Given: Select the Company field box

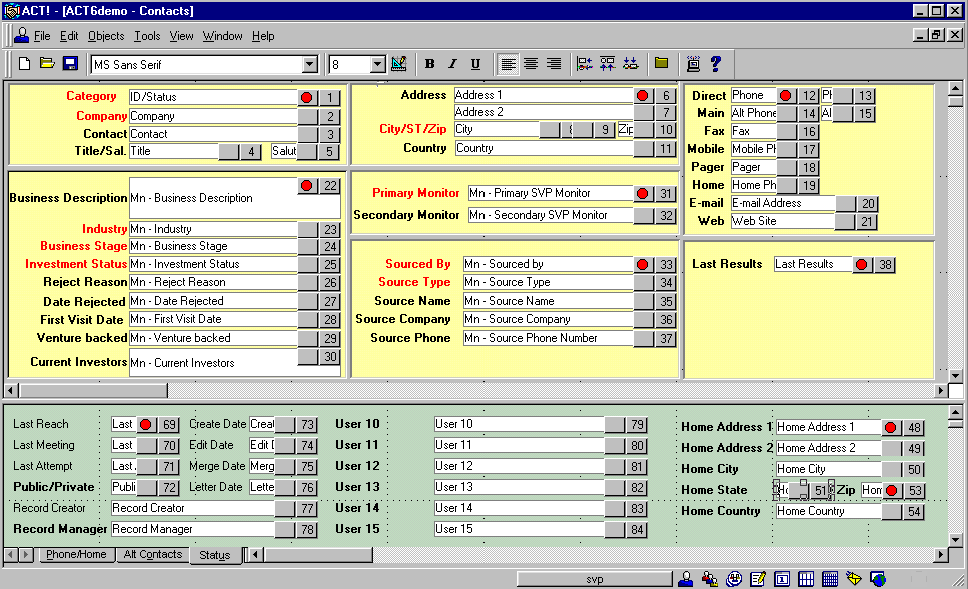Looking at the screenshot, I should pos(213,116).
